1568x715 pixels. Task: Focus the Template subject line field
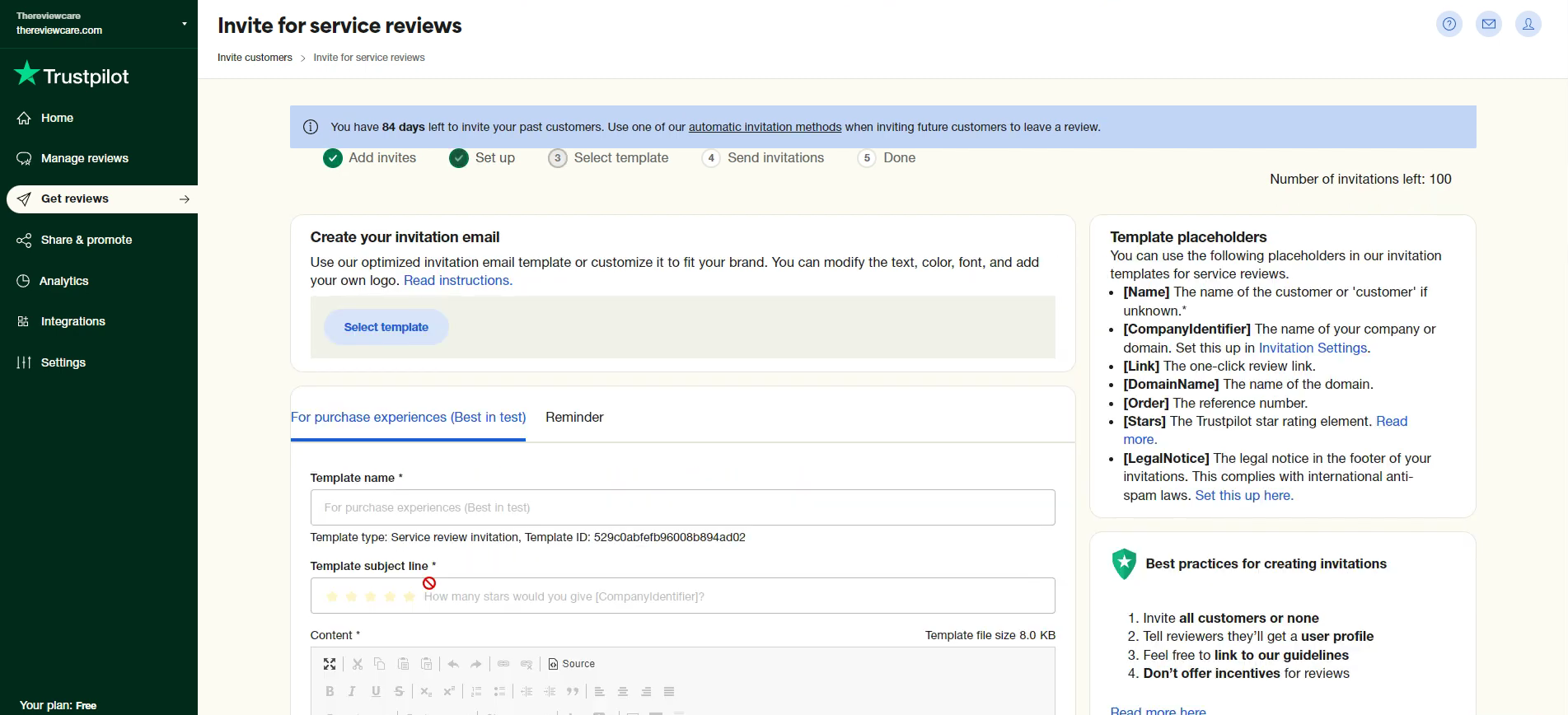(682, 596)
